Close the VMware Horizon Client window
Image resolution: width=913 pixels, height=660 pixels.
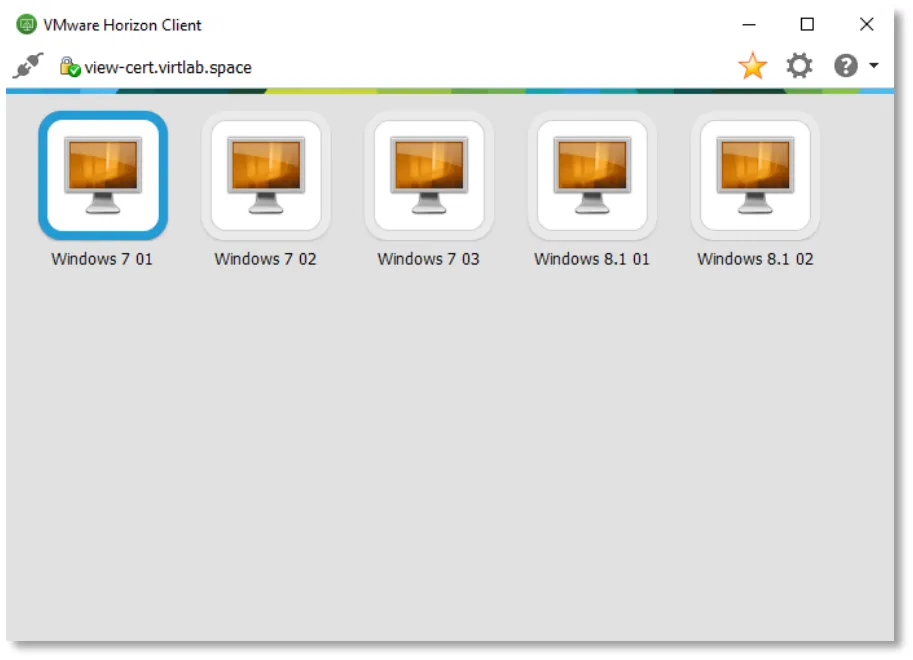(866, 24)
